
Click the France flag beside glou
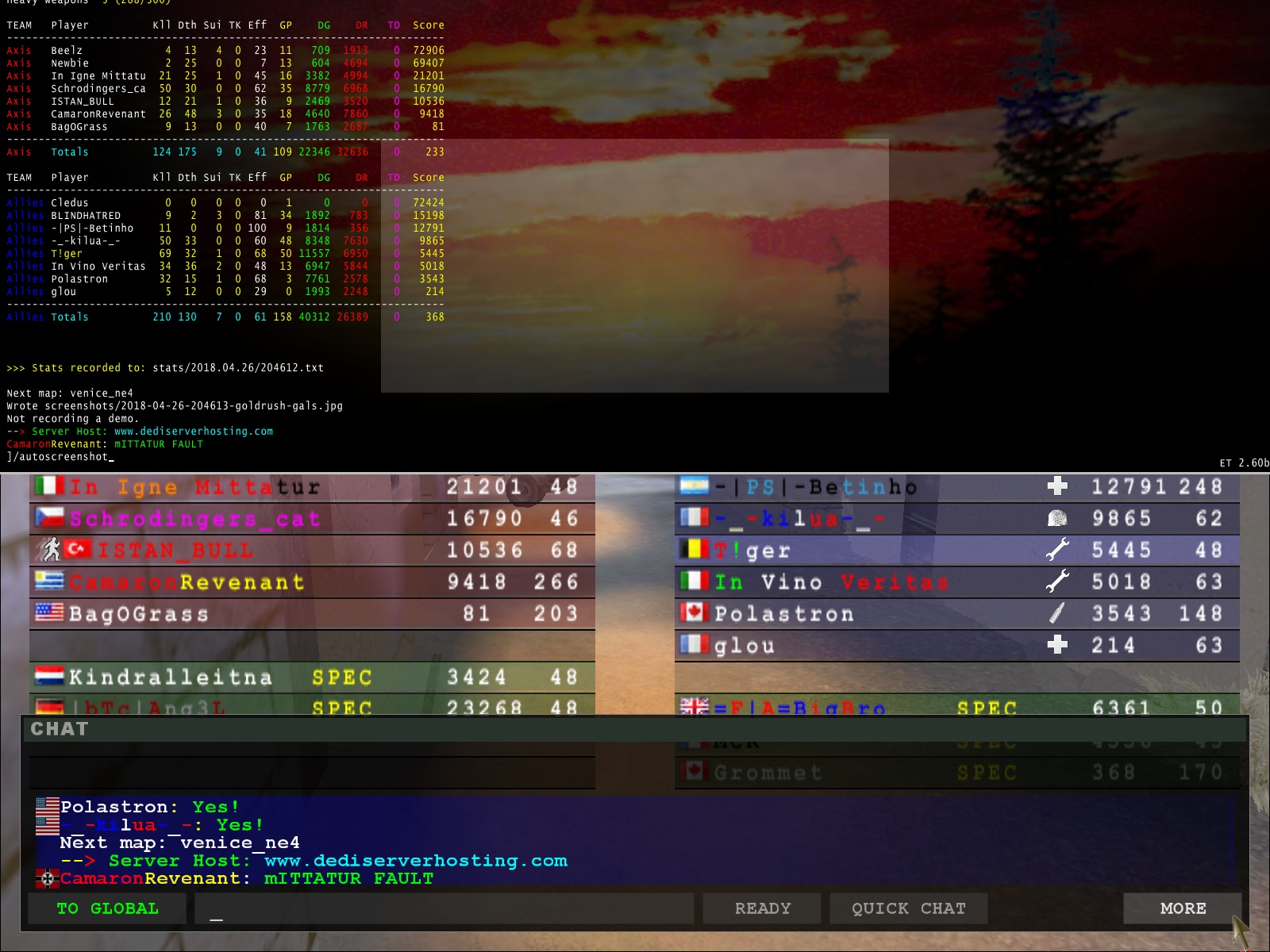tap(695, 643)
